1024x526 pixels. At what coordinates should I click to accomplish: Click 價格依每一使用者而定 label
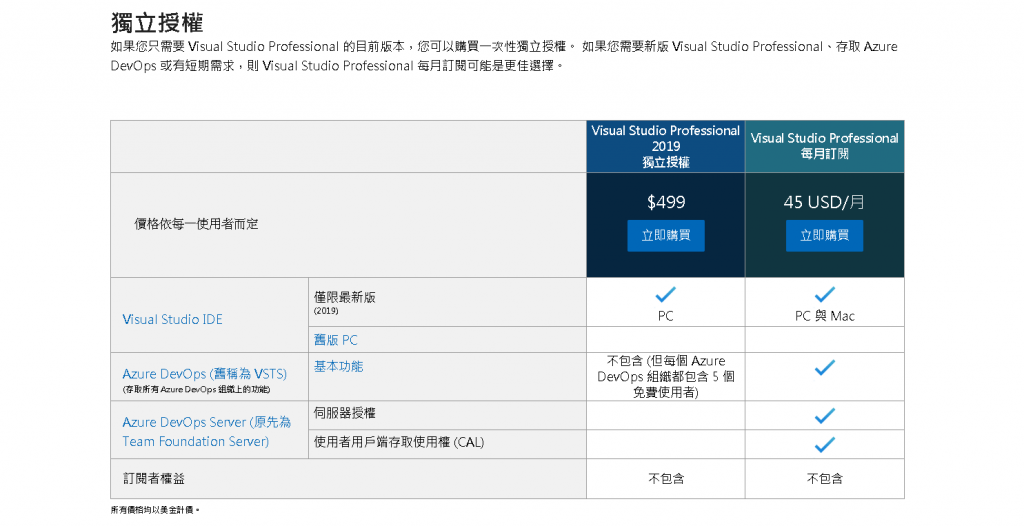coord(197,224)
